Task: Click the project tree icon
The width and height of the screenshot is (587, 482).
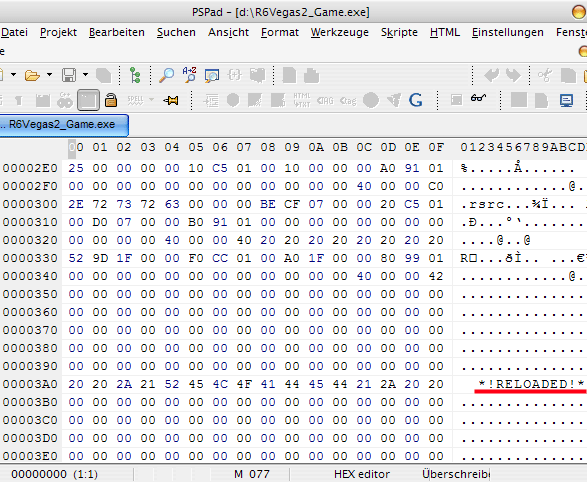Action: click(135, 75)
